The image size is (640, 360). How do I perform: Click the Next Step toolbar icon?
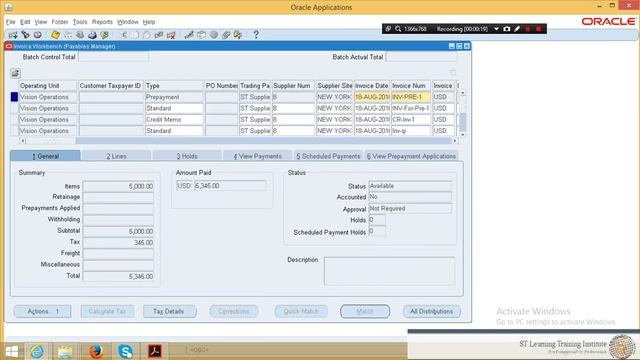pyautogui.click(x=68, y=35)
